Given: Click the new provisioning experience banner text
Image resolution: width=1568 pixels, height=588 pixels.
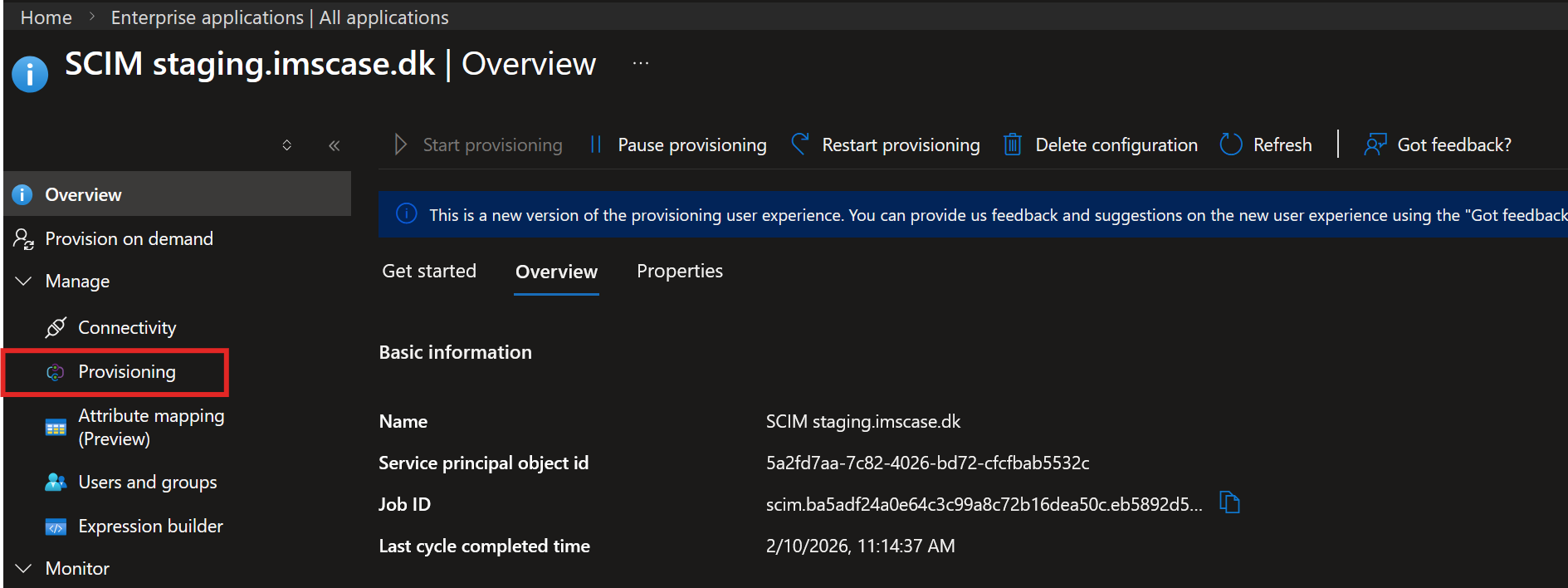Looking at the screenshot, I should (x=997, y=215).
